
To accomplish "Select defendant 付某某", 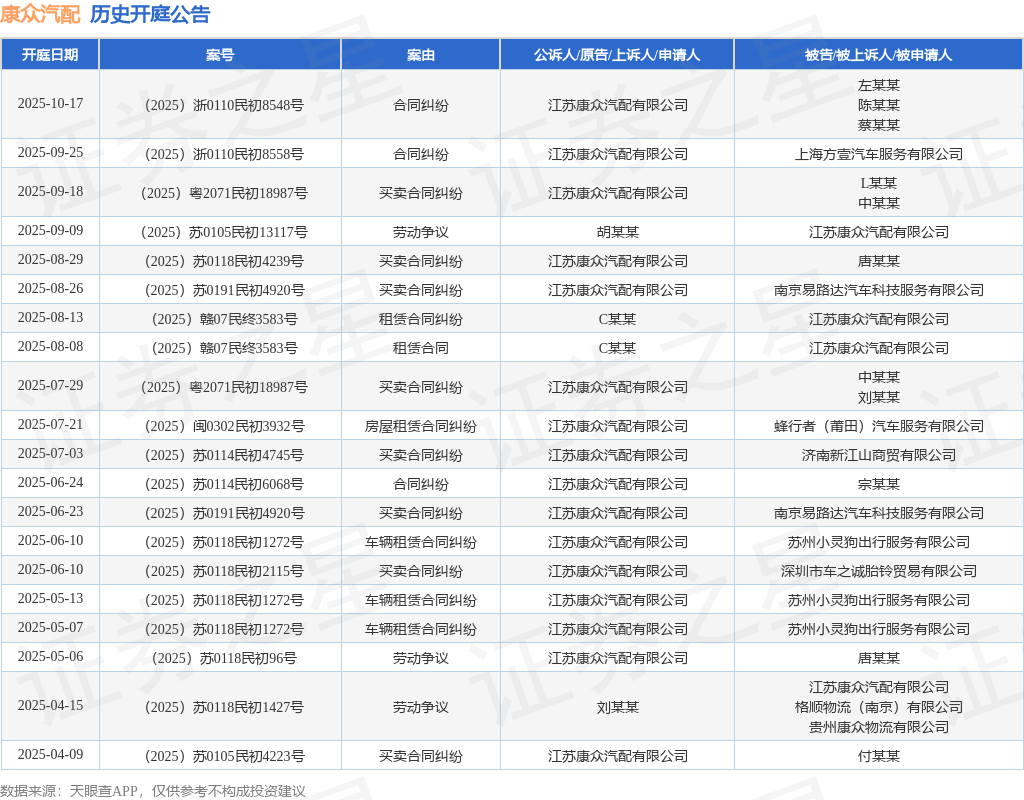I will [x=878, y=756].
